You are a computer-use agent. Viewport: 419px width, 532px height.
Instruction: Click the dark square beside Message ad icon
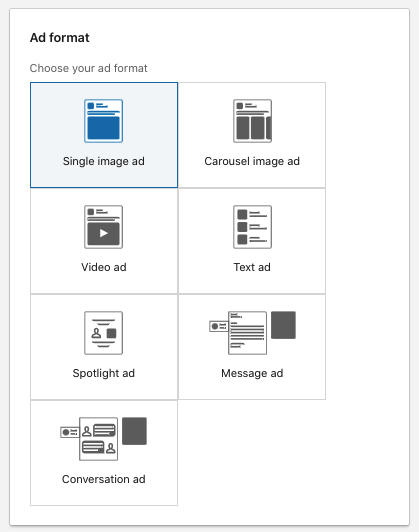coord(283,325)
